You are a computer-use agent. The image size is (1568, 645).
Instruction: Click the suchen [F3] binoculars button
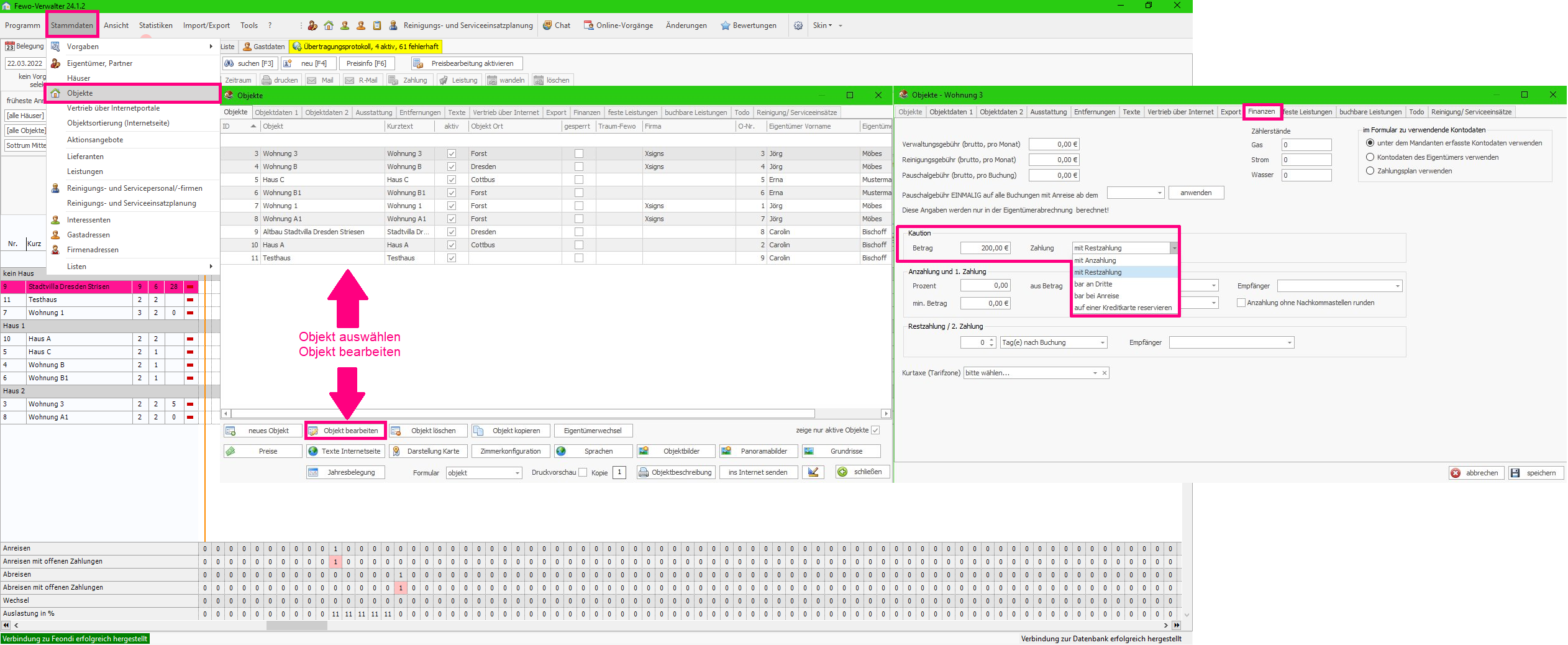248,63
